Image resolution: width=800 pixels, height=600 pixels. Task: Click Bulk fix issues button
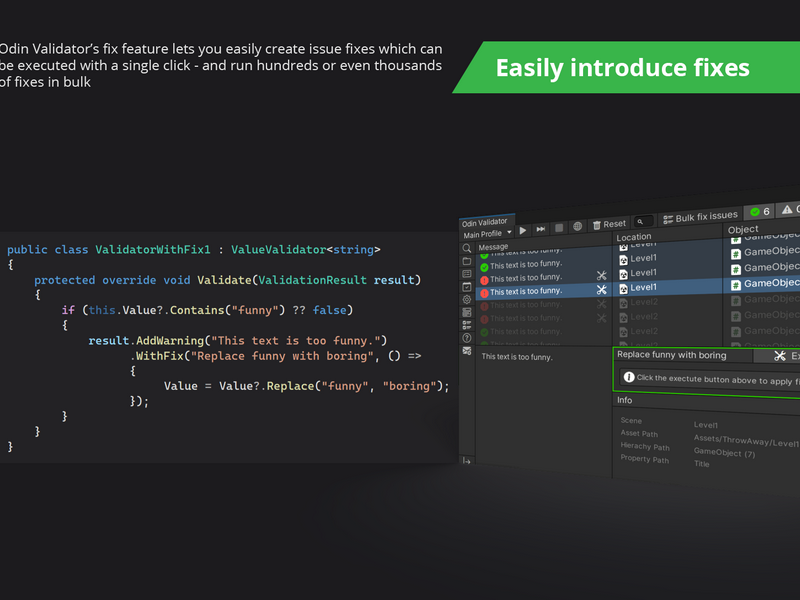[x=701, y=217]
